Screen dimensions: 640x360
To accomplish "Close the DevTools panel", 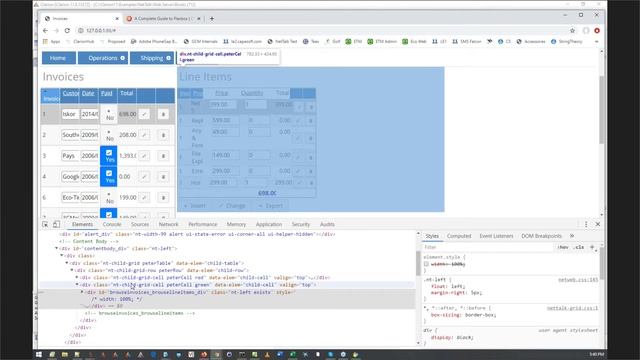I will point(598,224).
